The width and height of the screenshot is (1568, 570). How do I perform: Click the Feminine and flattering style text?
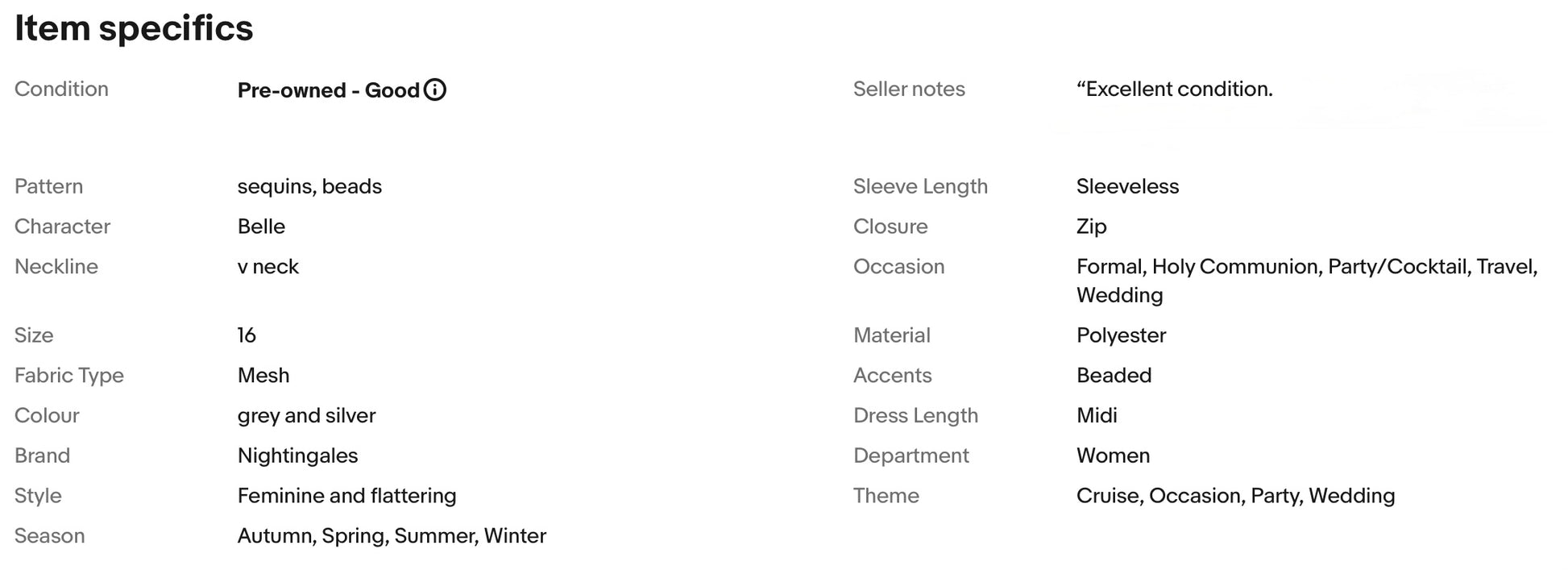[x=346, y=496]
